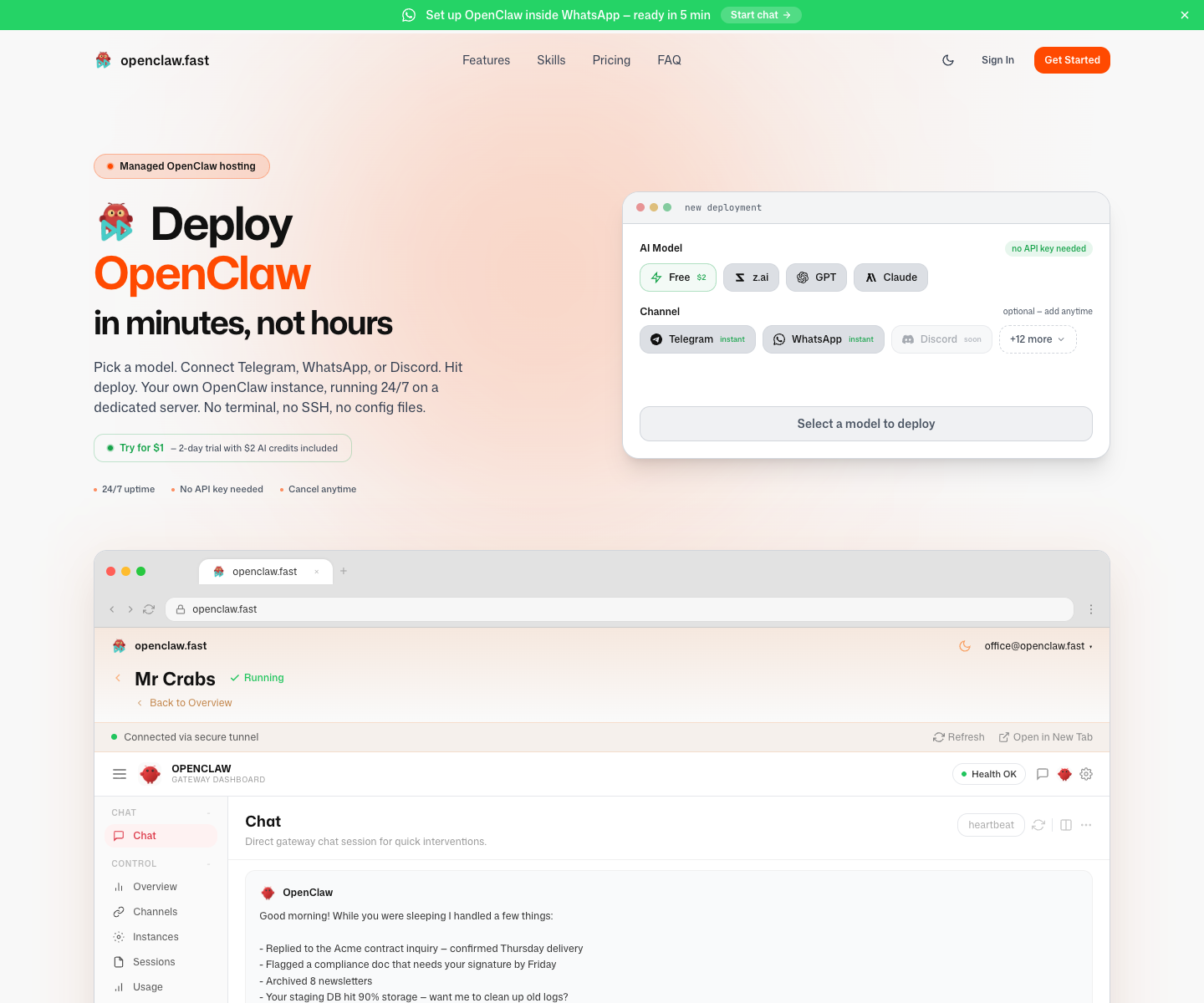The width and height of the screenshot is (1204, 1003).
Task: Click the red OpenClaw gateway logo
Action: (x=150, y=774)
